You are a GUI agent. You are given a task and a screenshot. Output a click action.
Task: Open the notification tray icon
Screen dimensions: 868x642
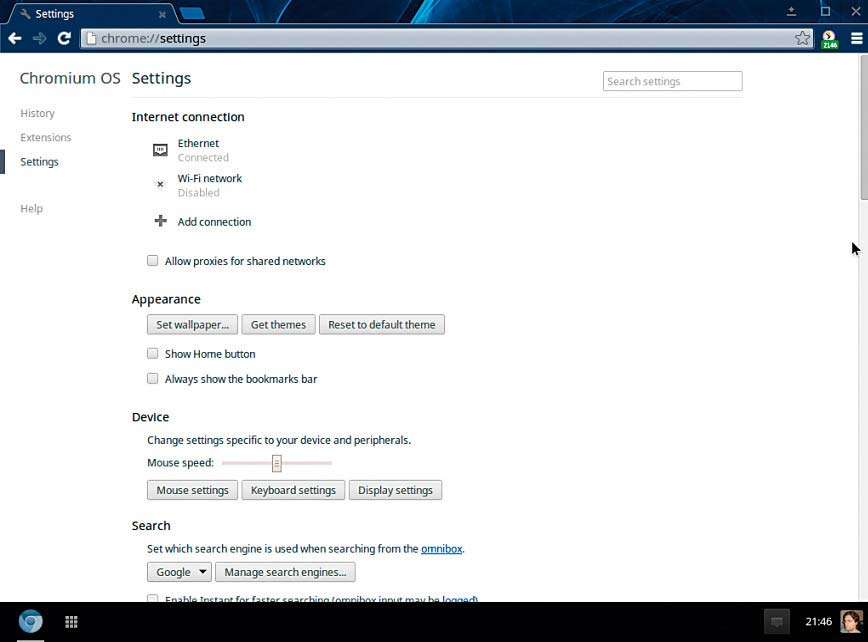pyautogui.click(x=777, y=622)
